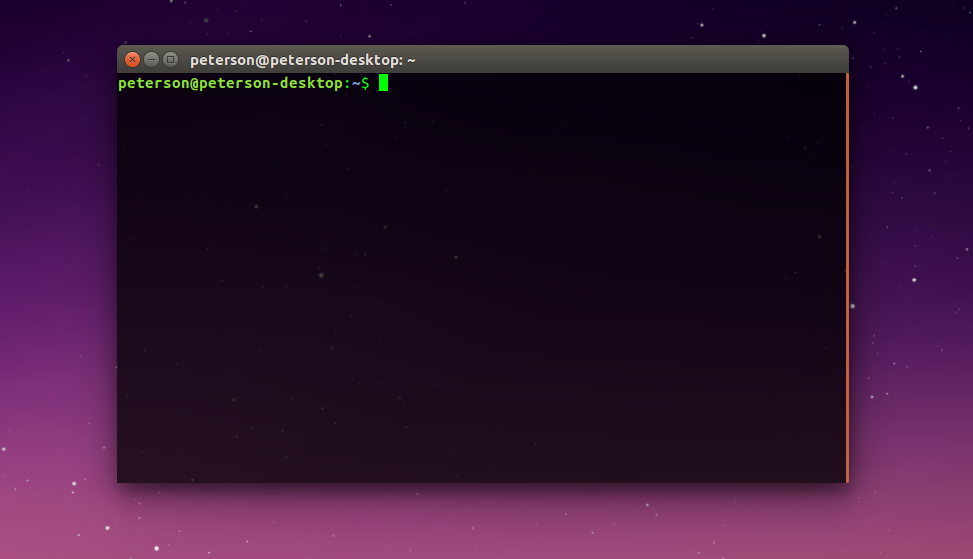The width and height of the screenshot is (973, 559).
Task: Click desktop wallpaper right of terminal window
Action: 910,280
